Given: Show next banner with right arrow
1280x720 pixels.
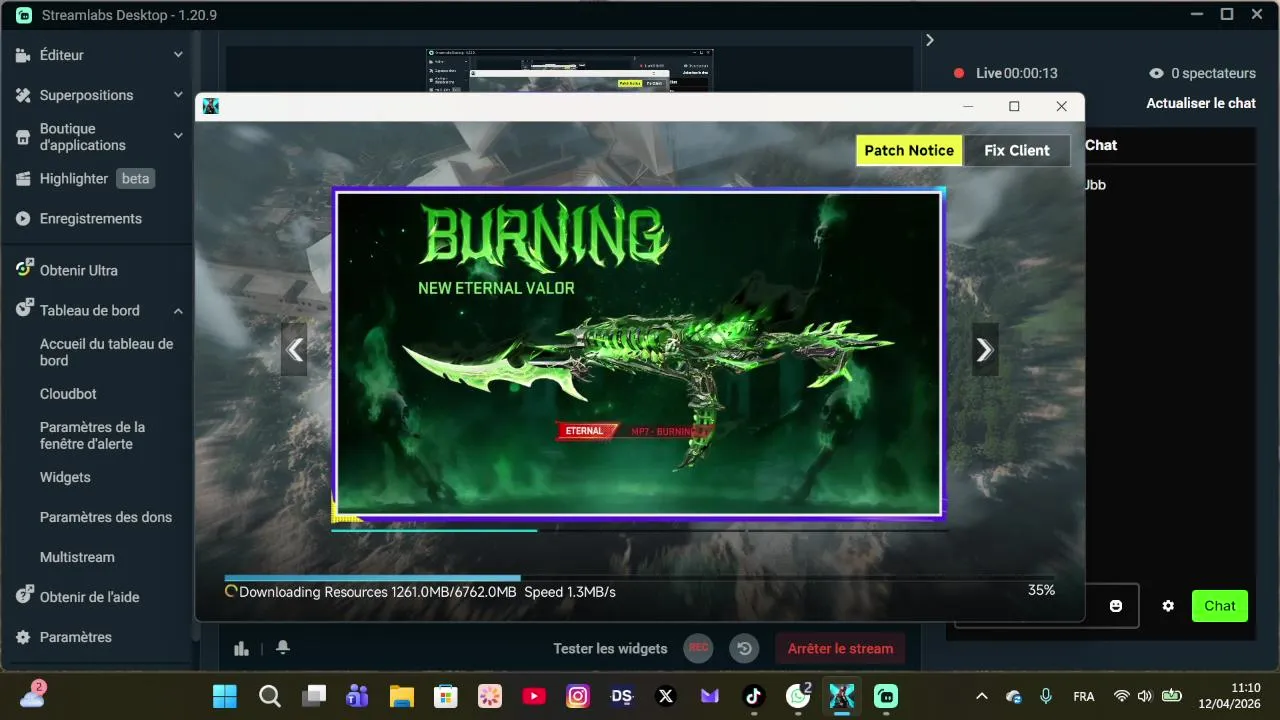Looking at the screenshot, I should pyautogui.click(x=985, y=349).
